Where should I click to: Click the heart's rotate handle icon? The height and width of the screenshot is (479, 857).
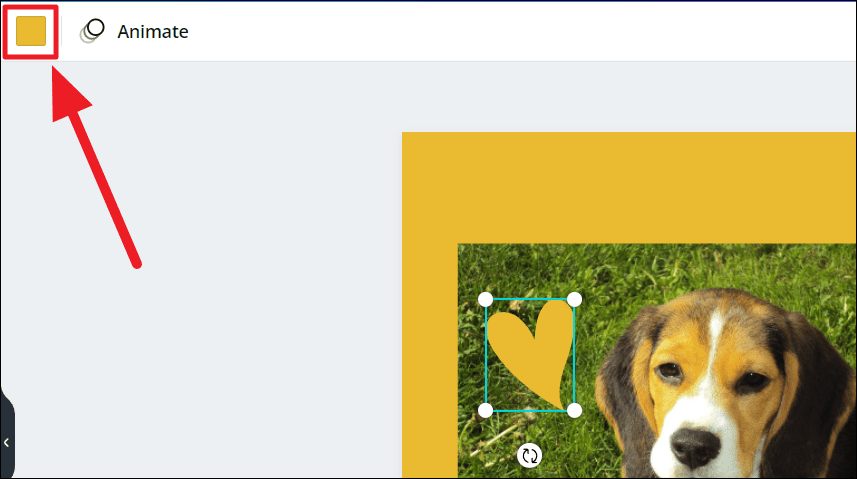click(x=530, y=455)
